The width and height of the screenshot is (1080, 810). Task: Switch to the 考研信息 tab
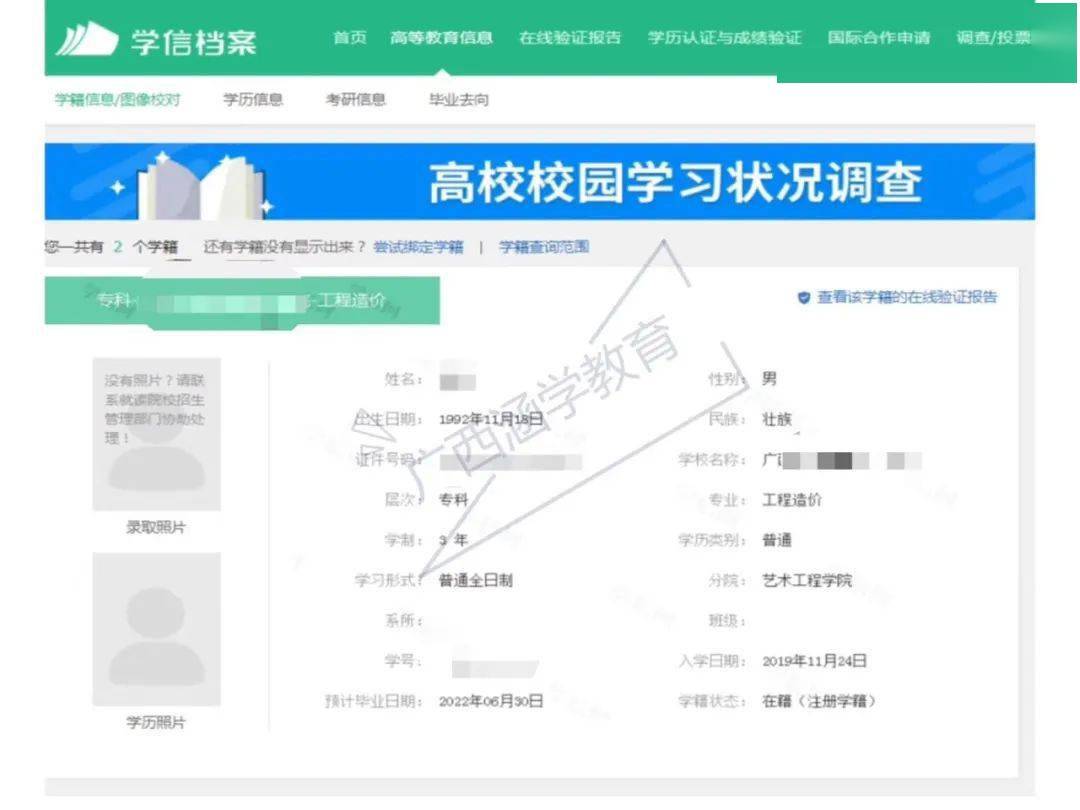click(355, 99)
